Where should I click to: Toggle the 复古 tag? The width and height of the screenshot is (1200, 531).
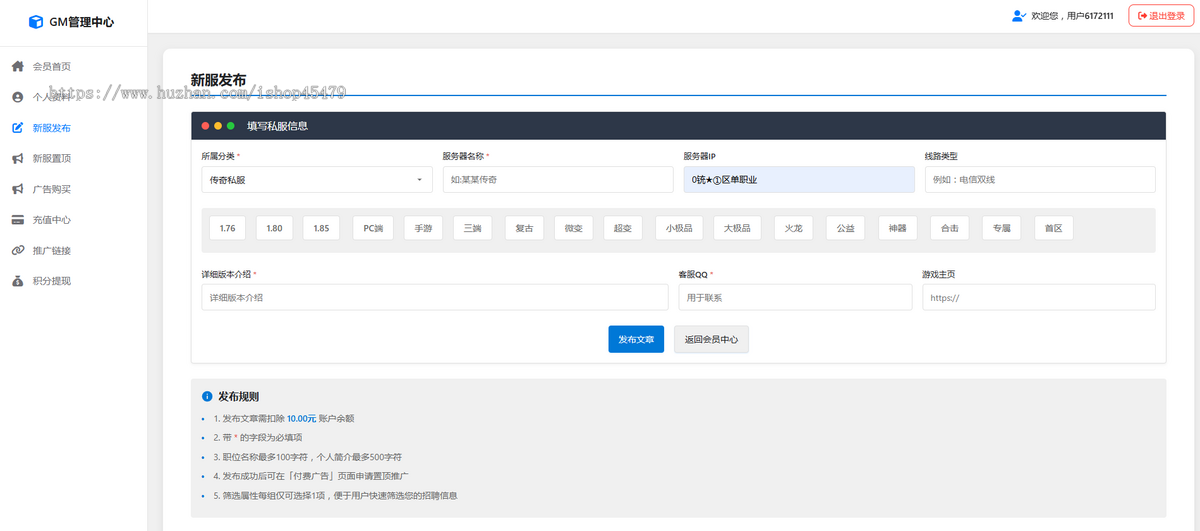[x=524, y=228]
